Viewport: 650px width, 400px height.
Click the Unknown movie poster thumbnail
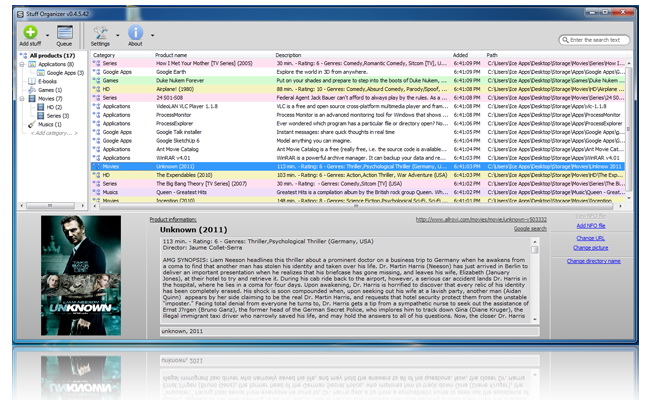coord(81,275)
